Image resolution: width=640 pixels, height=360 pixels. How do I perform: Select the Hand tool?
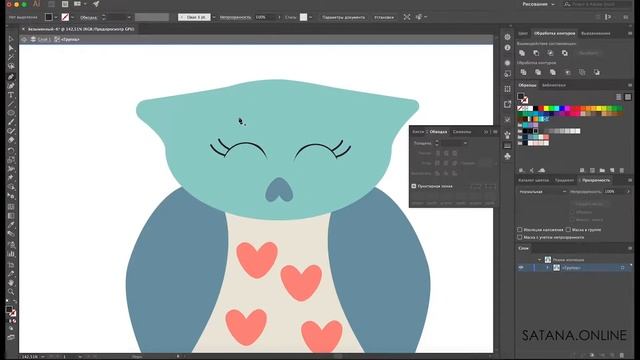11,282
